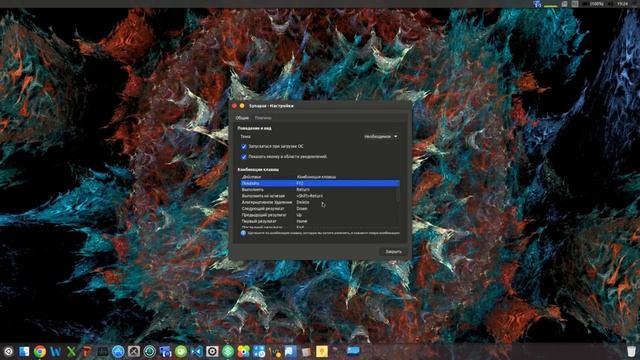Screen dimensions: 640x360
Task: Click the blue info icon under shortcuts list
Action: [243, 233]
